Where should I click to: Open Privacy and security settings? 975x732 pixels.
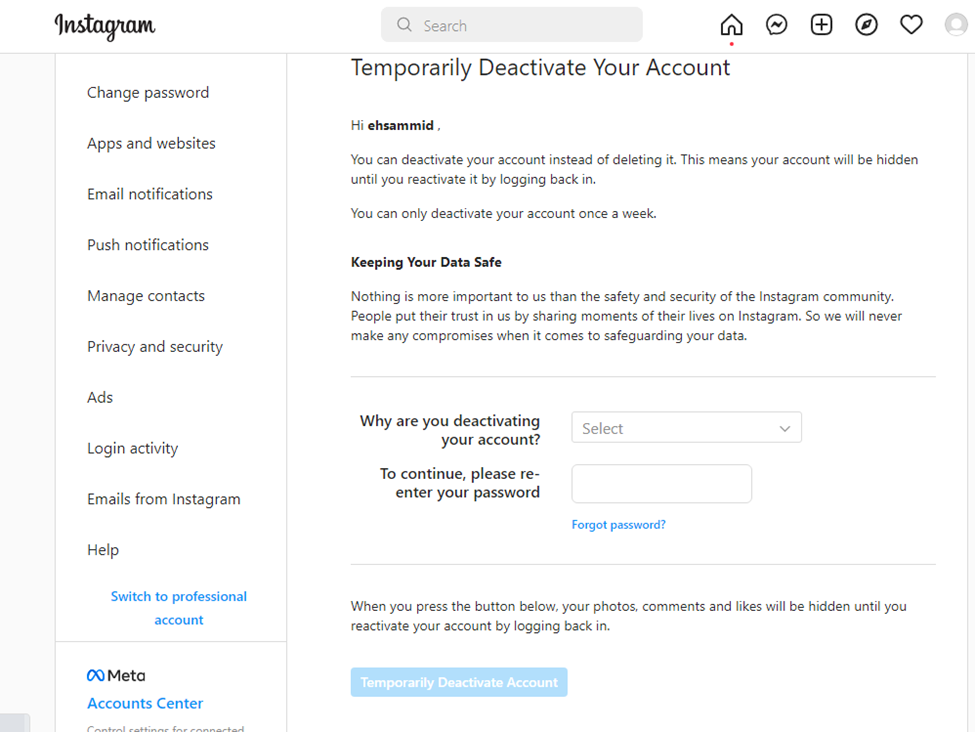[x=155, y=347]
